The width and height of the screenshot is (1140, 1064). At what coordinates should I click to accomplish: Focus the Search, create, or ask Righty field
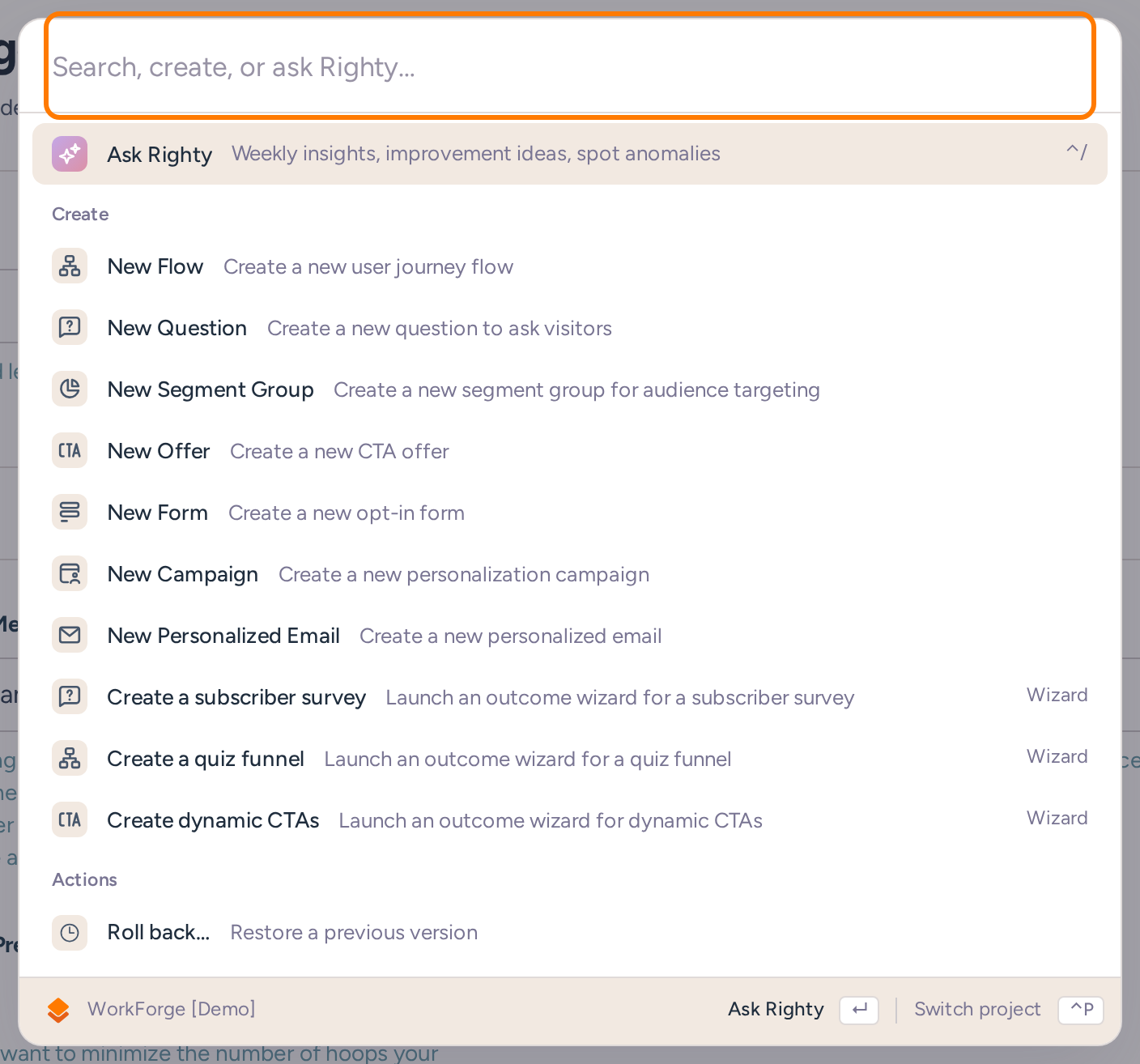point(570,66)
